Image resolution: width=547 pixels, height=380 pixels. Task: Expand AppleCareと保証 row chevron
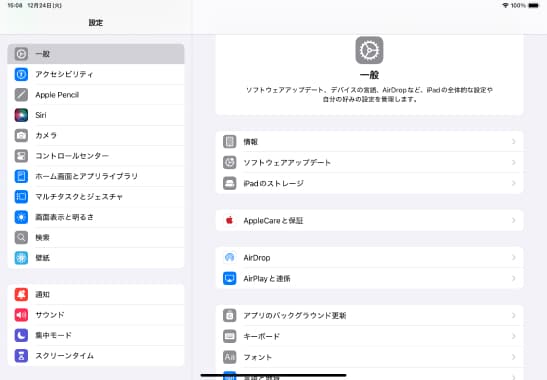tap(514, 221)
